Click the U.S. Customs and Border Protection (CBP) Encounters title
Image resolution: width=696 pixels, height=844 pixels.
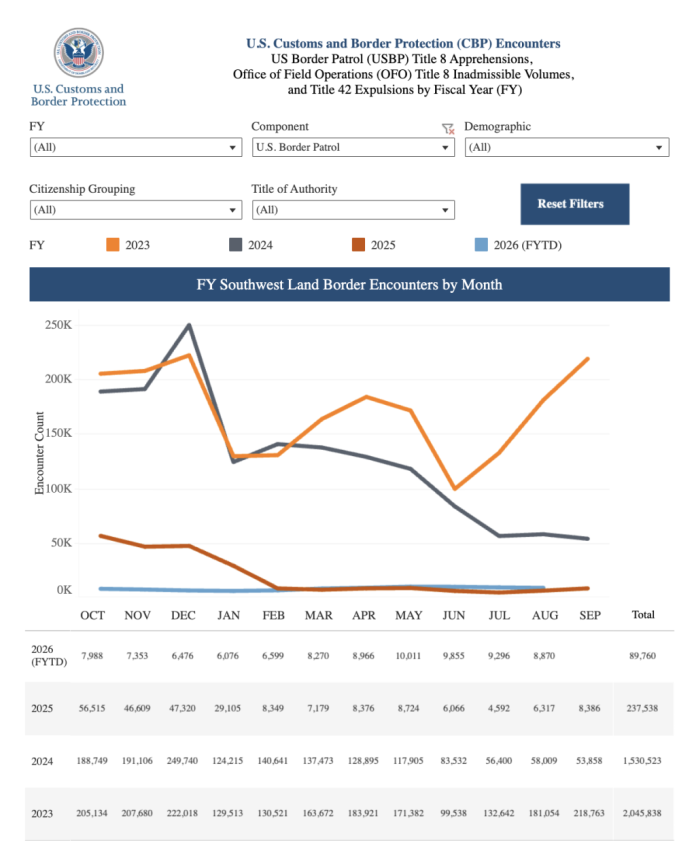(x=403, y=44)
